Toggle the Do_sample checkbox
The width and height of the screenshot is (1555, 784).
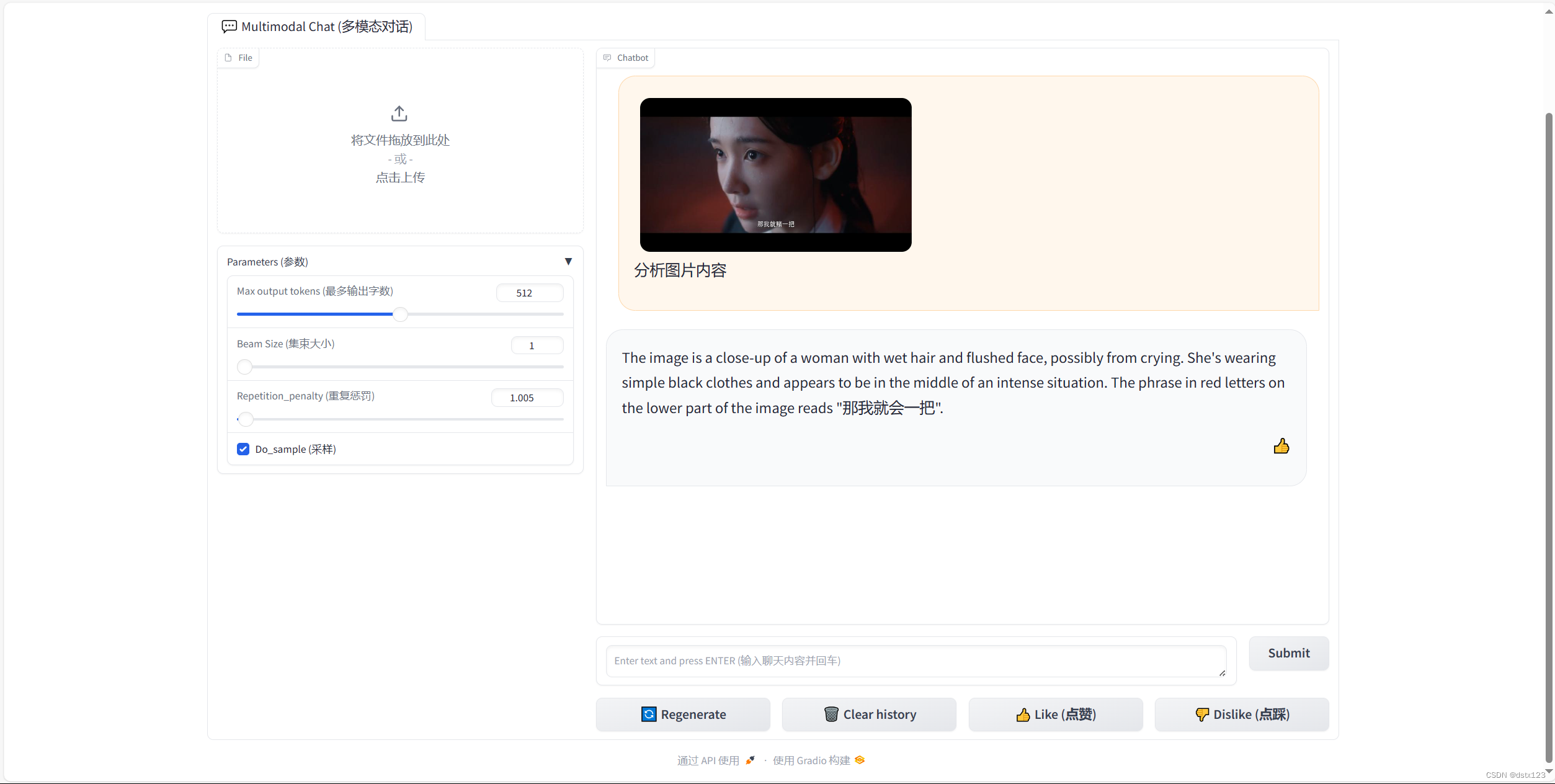(243, 449)
